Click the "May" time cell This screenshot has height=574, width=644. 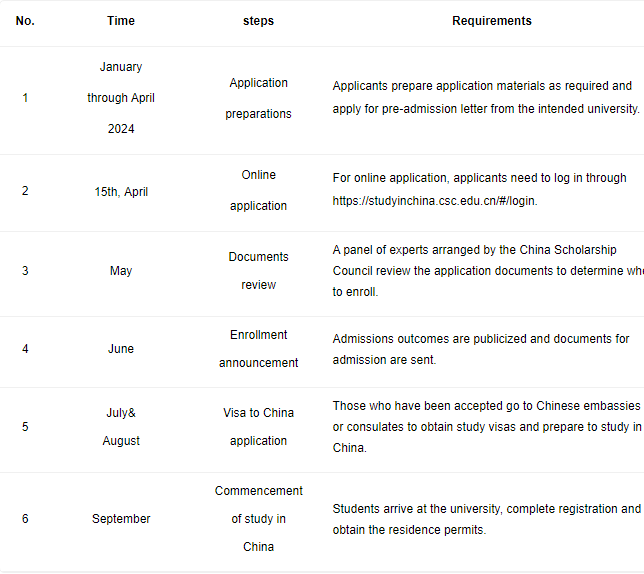(121, 271)
